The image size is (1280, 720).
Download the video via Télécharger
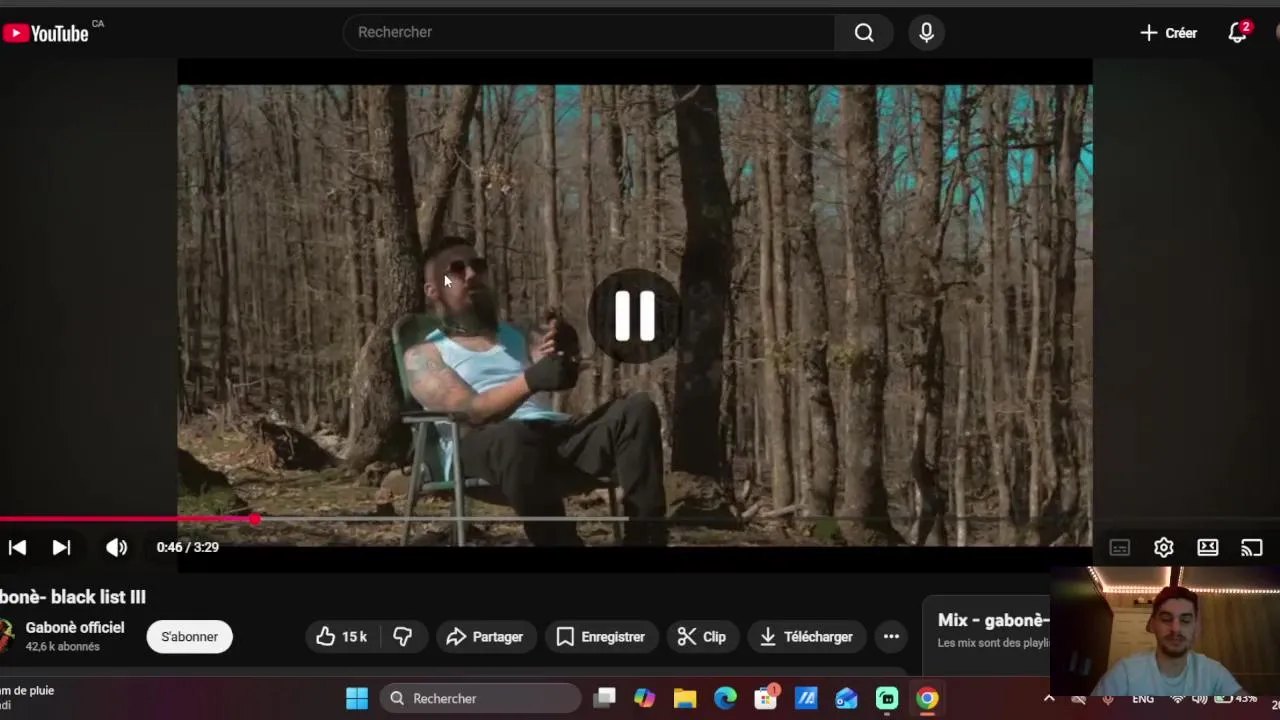(806, 637)
